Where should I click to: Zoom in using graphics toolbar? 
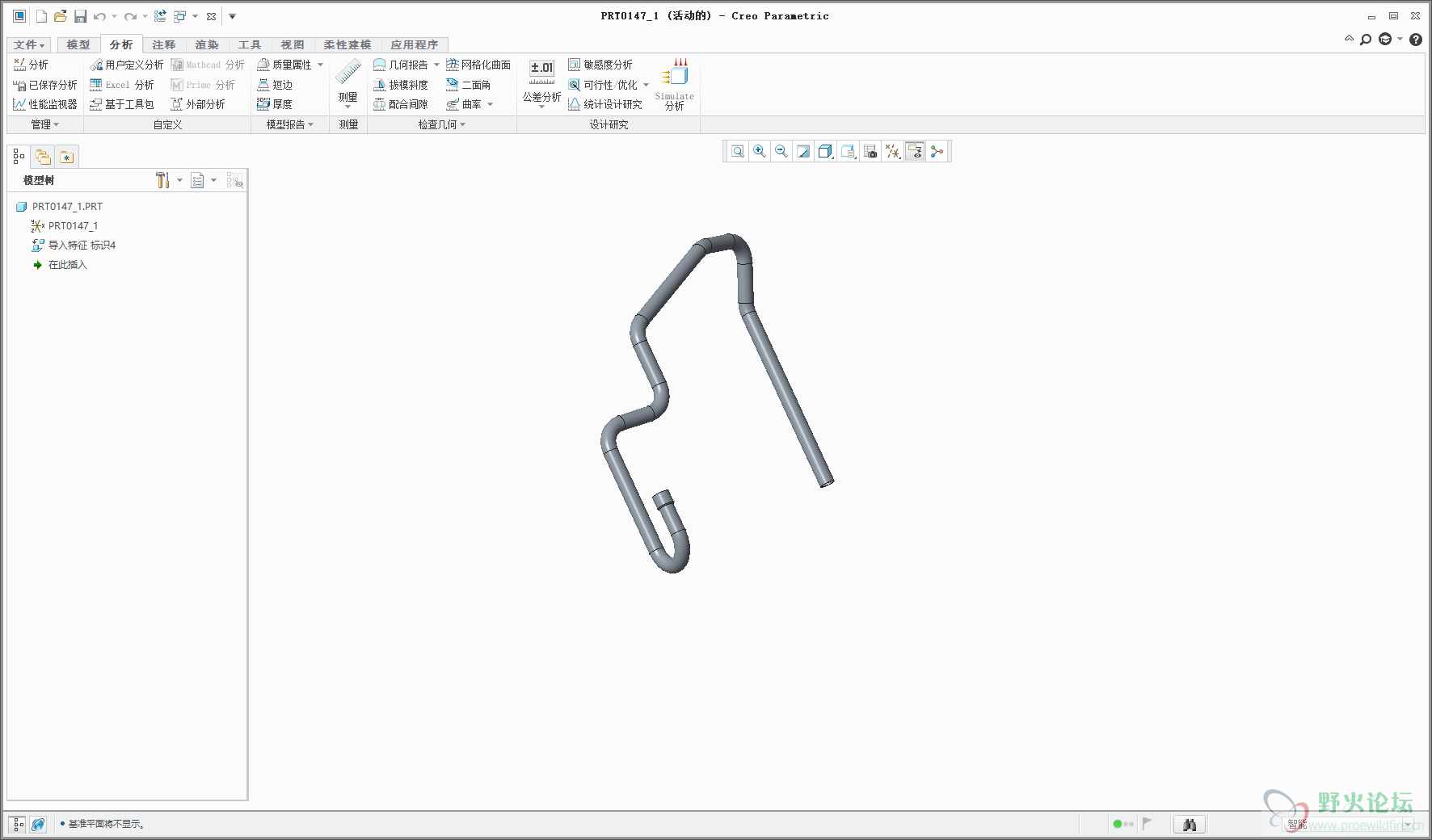click(760, 151)
